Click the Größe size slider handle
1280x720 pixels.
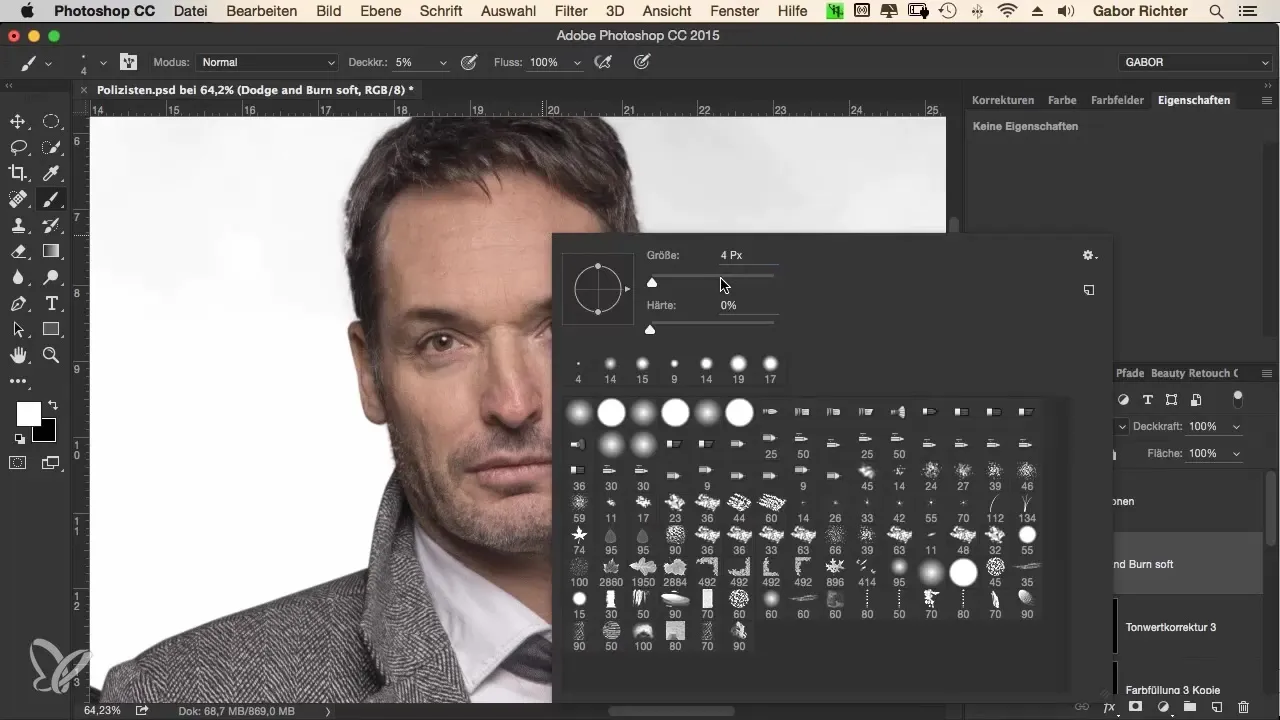coord(652,282)
